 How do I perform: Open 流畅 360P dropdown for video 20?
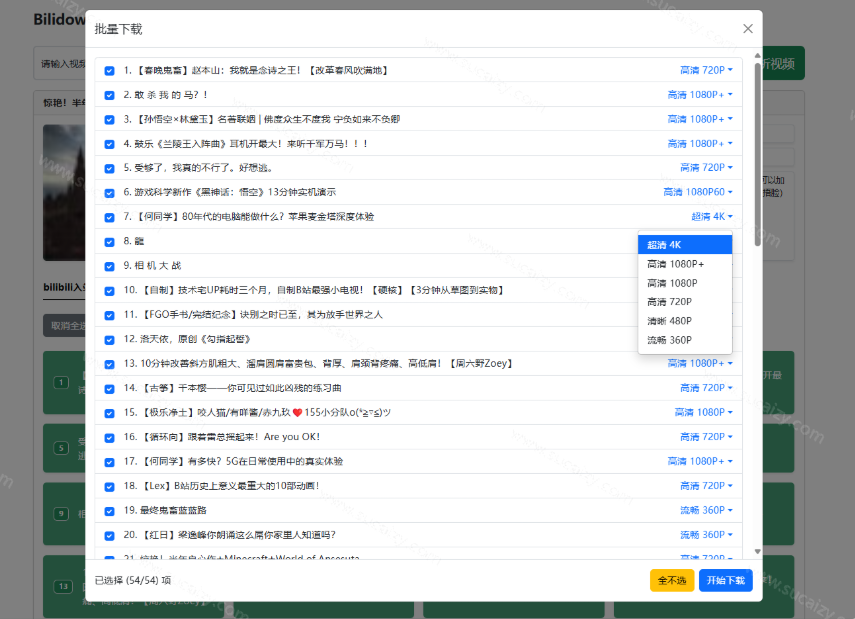706,535
